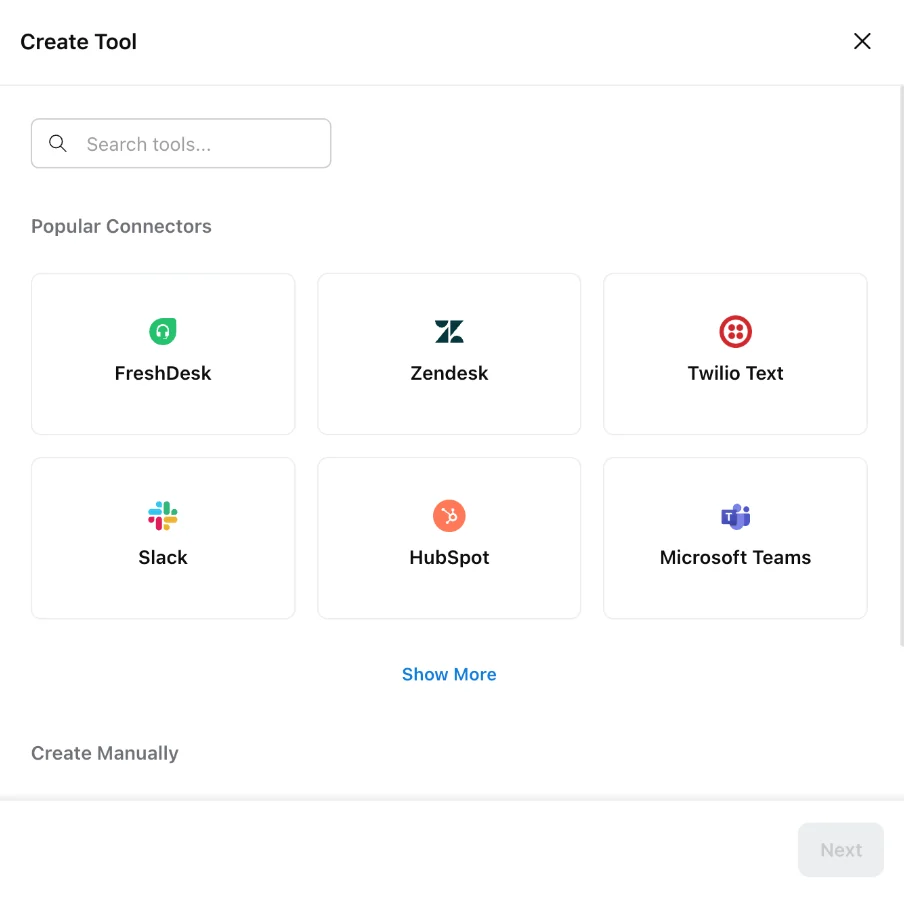This screenshot has width=904, height=898.
Task: Click the orange HubSpot logo icon
Action: click(449, 516)
